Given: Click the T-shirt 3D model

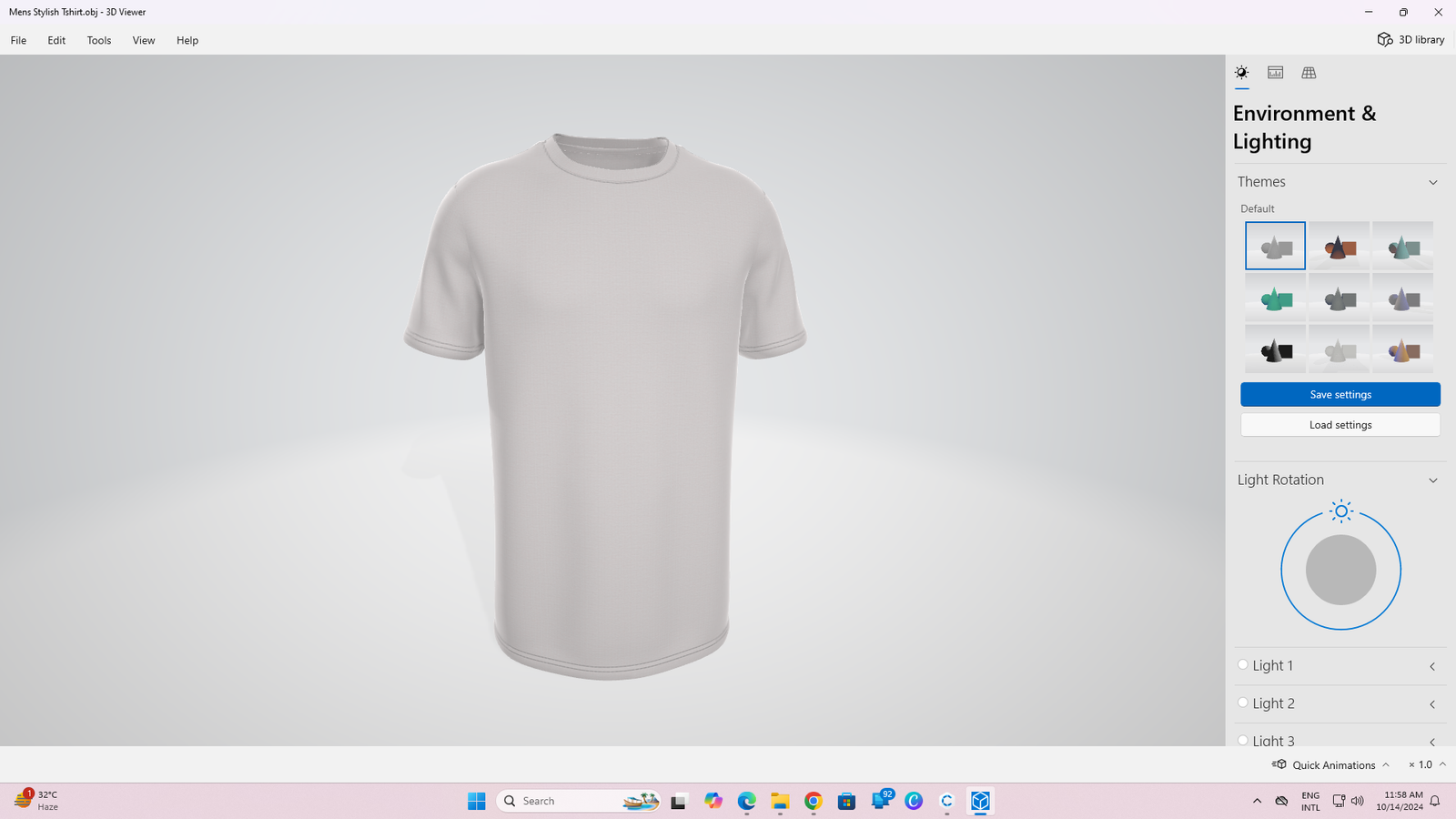Looking at the screenshot, I should 606,406.
